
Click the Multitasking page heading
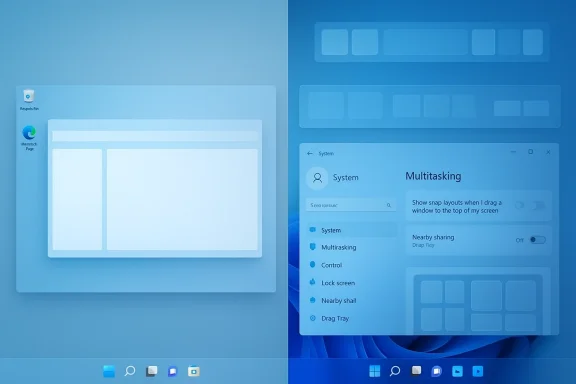tap(433, 176)
